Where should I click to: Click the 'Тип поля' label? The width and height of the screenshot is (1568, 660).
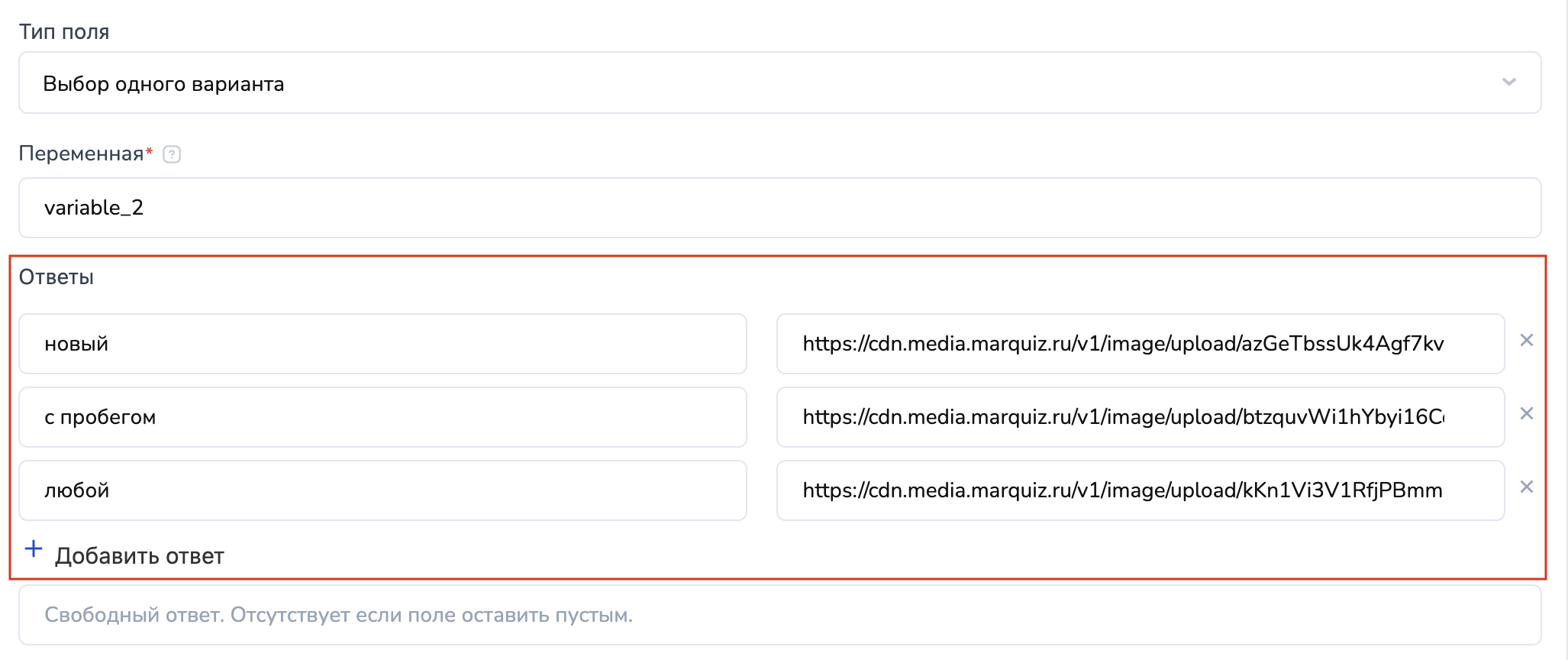click(64, 32)
